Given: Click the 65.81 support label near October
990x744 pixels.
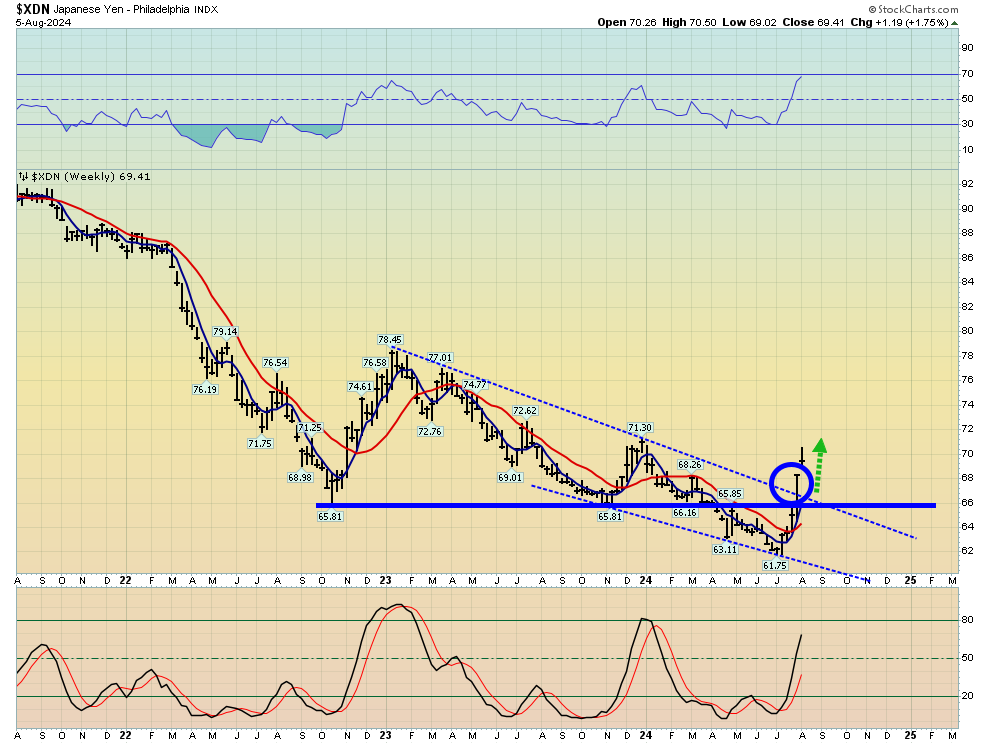Looking at the screenshot, I should pos(330,516).
